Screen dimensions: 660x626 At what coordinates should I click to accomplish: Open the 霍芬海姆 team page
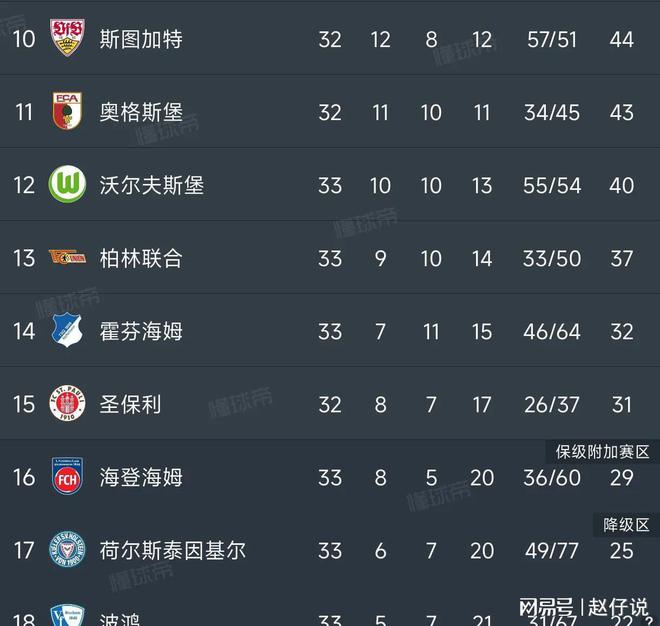(x=141, y=331)
